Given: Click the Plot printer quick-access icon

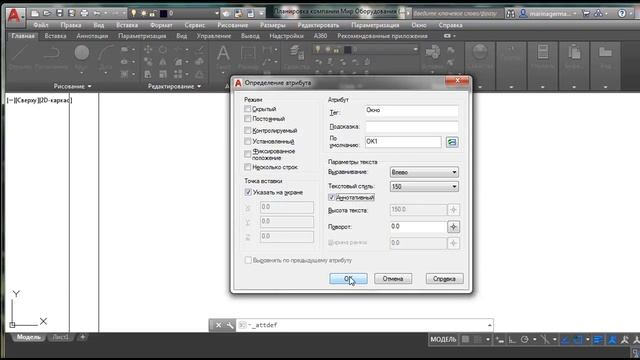Looking at the screenshot, I should click(x=84, y=13).
